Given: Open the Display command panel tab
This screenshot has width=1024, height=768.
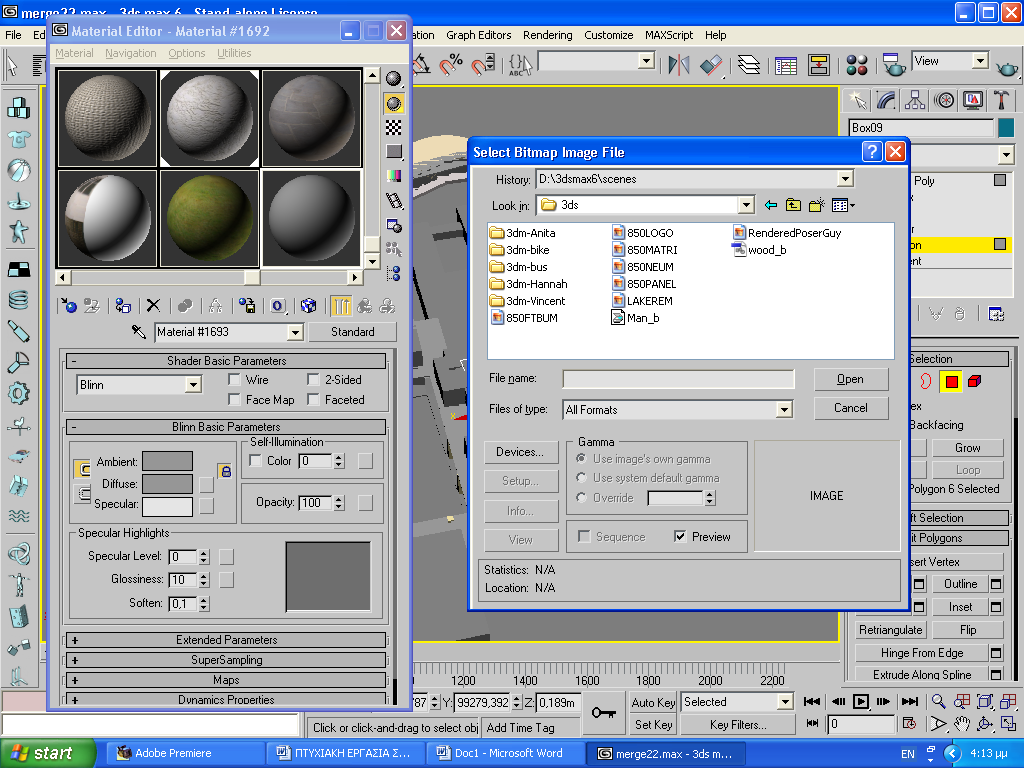Looking at the screenshot, I should click(973, 100).
